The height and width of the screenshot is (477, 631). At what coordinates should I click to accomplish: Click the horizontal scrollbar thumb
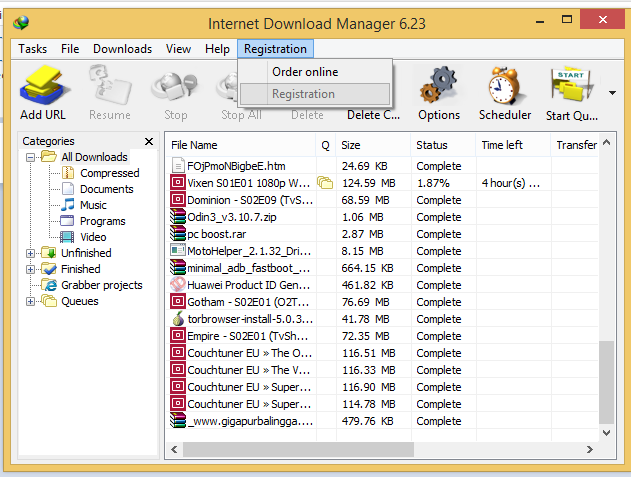pyautogui.click(x=298, y=449)
